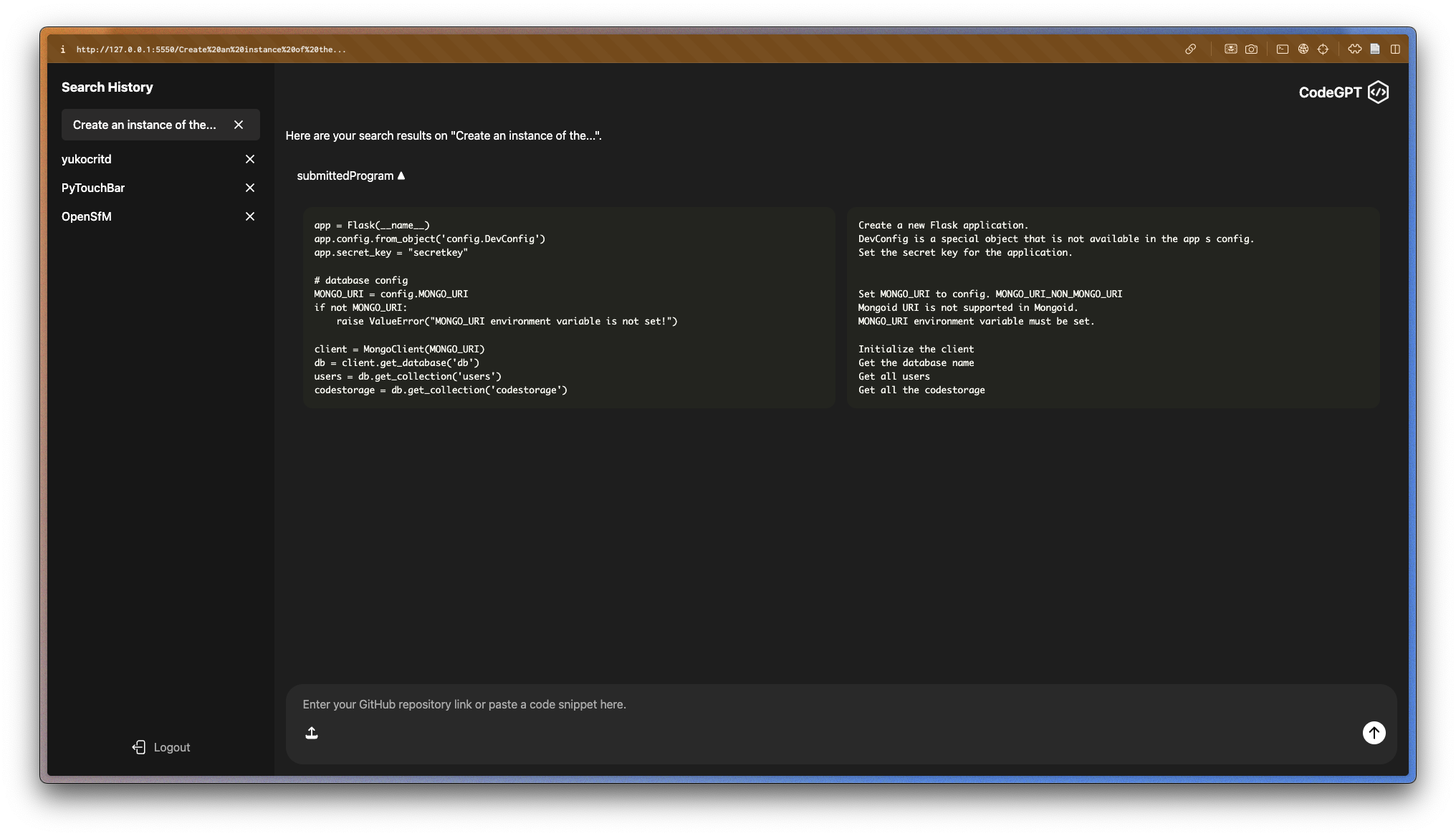Viewport: 1456px width, 836px height.
Task: Delete PyTouchBar history entry
Action: coord(250,188)
